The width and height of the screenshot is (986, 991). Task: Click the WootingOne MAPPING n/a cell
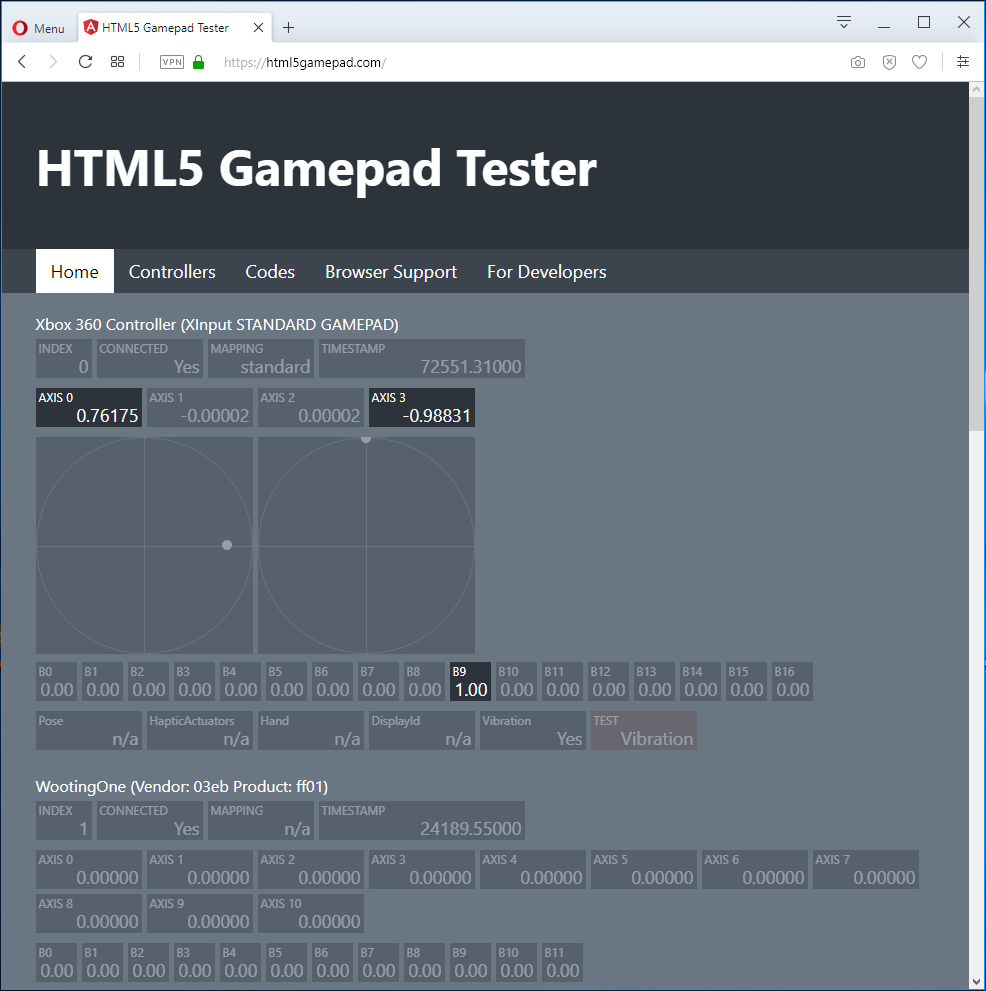(260, 821)
